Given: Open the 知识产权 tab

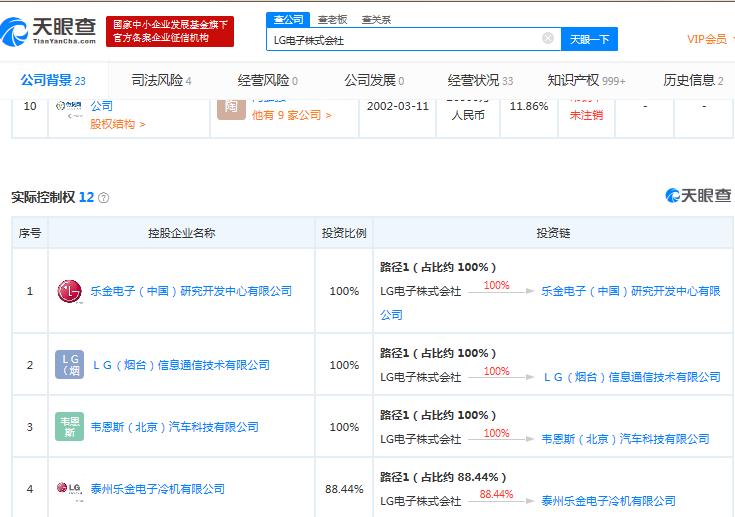Looking at the screenshot, I should [x=586, y=81].
